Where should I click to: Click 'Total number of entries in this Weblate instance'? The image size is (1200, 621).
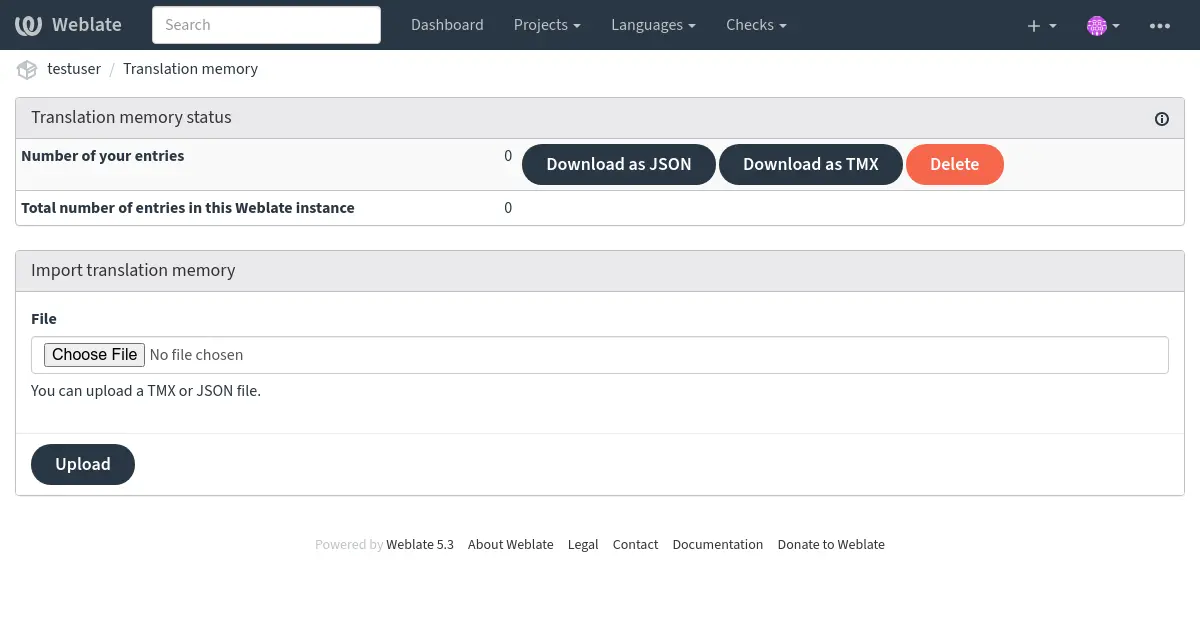188,208
